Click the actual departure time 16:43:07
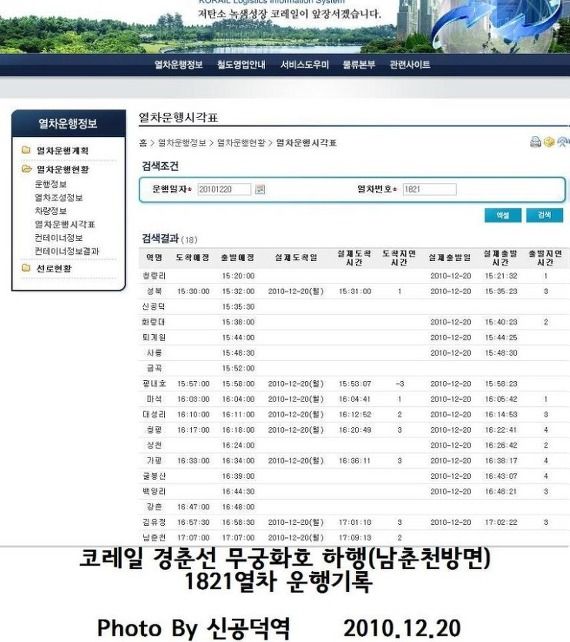This screenshot has width=570, height=642. pos(501,476)
